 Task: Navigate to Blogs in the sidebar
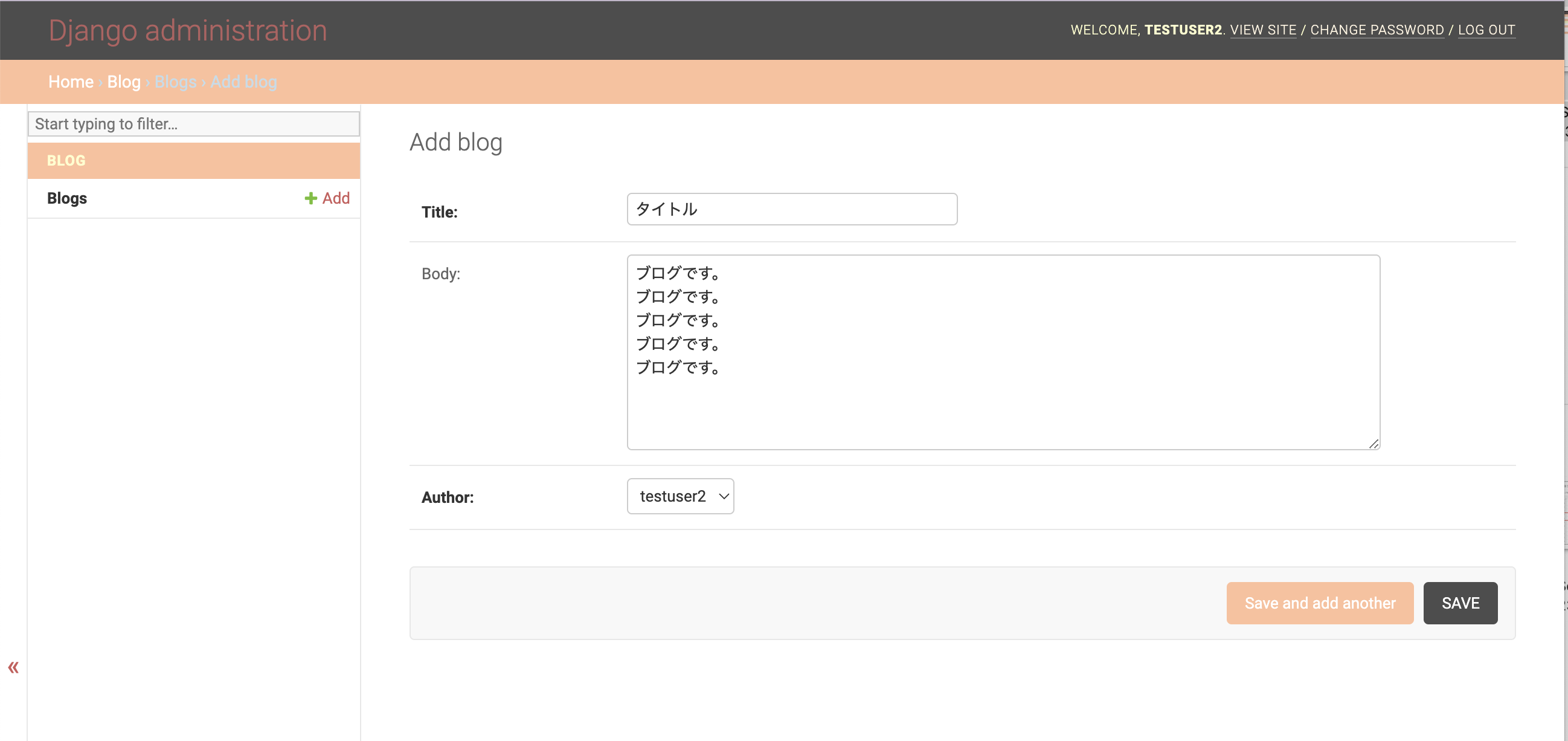(x=66, y=198)
